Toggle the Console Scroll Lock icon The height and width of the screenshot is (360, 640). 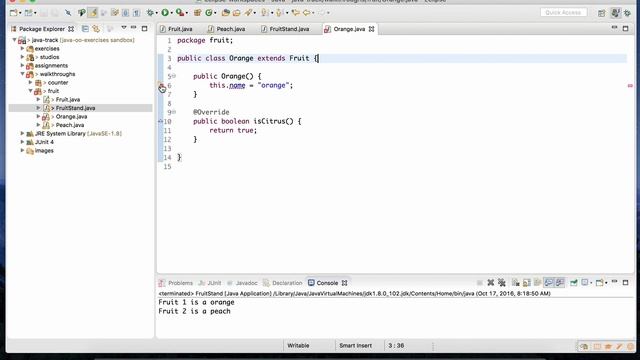pos(527,282)
